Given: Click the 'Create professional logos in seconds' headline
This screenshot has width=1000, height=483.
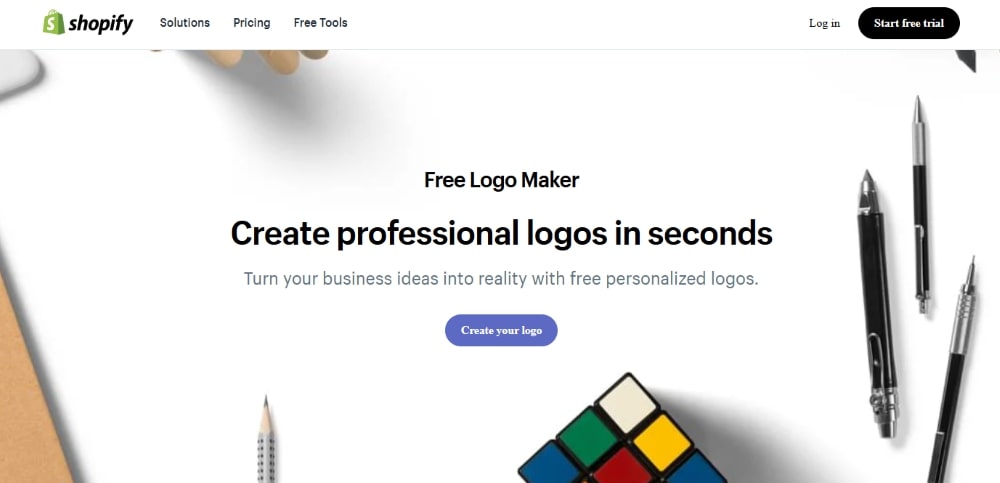Looking at the screenshot, I should pos(501,233).
